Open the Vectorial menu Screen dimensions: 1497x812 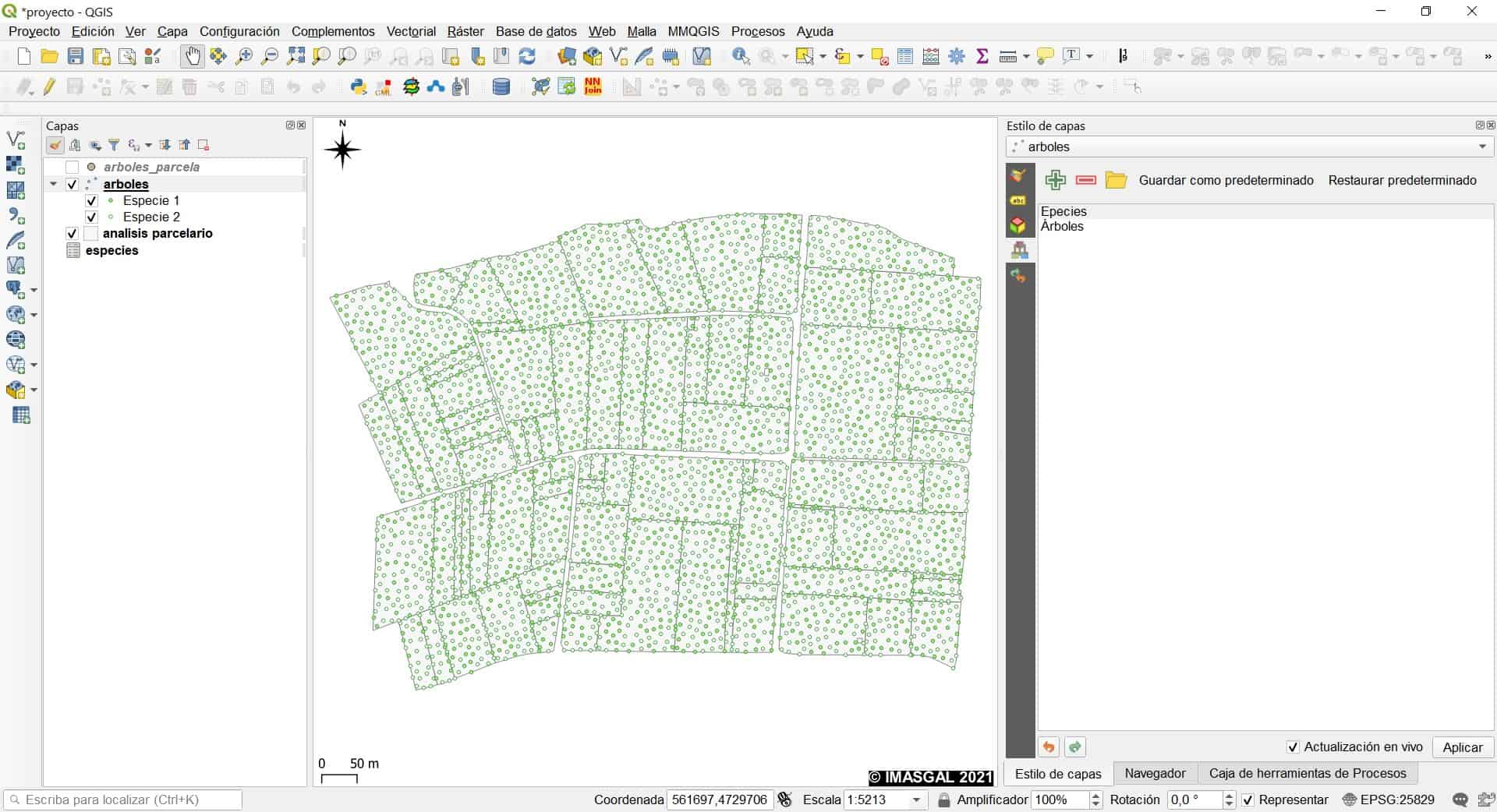411,32
